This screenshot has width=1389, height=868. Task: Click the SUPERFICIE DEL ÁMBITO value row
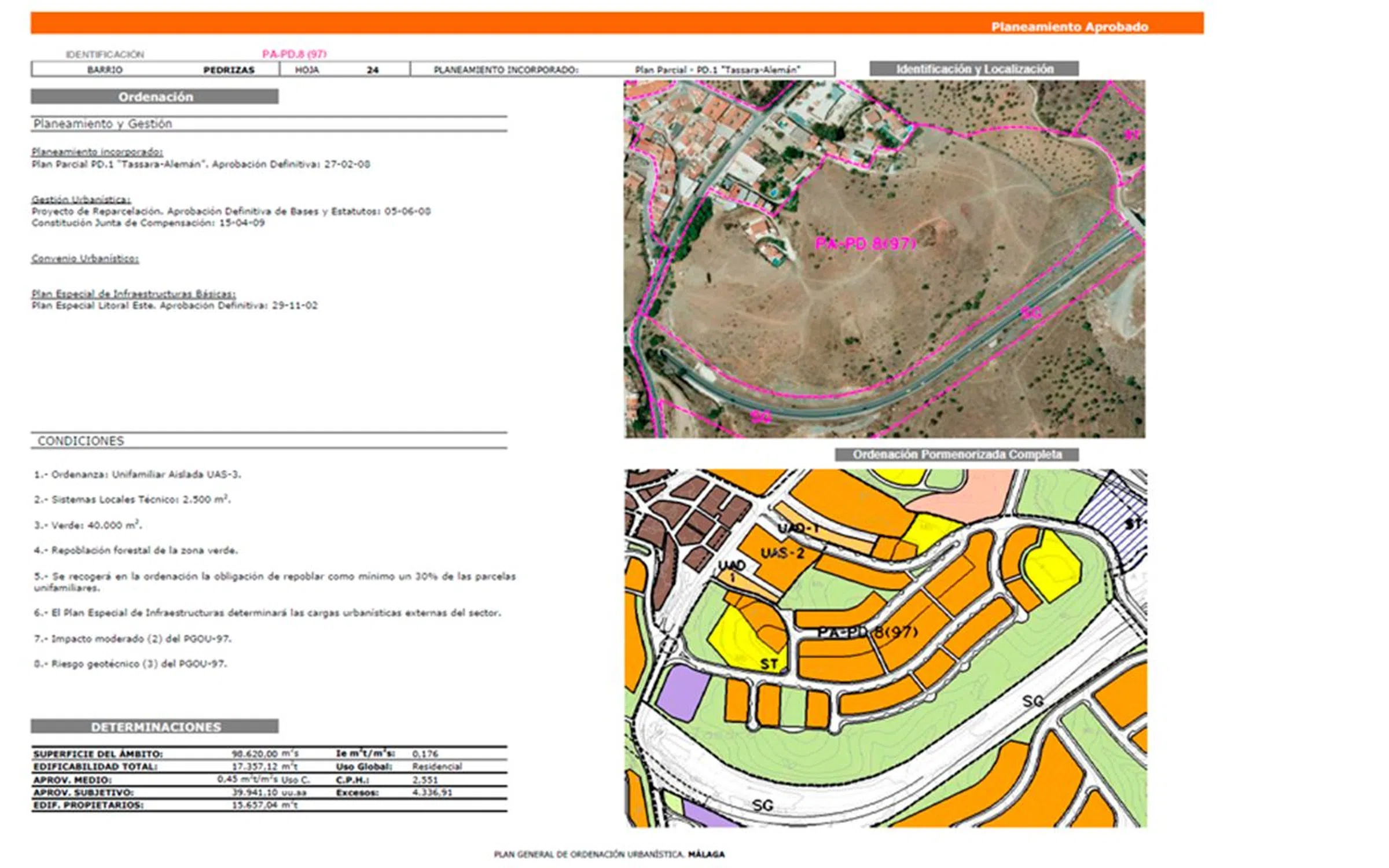[x=265, y=753]
